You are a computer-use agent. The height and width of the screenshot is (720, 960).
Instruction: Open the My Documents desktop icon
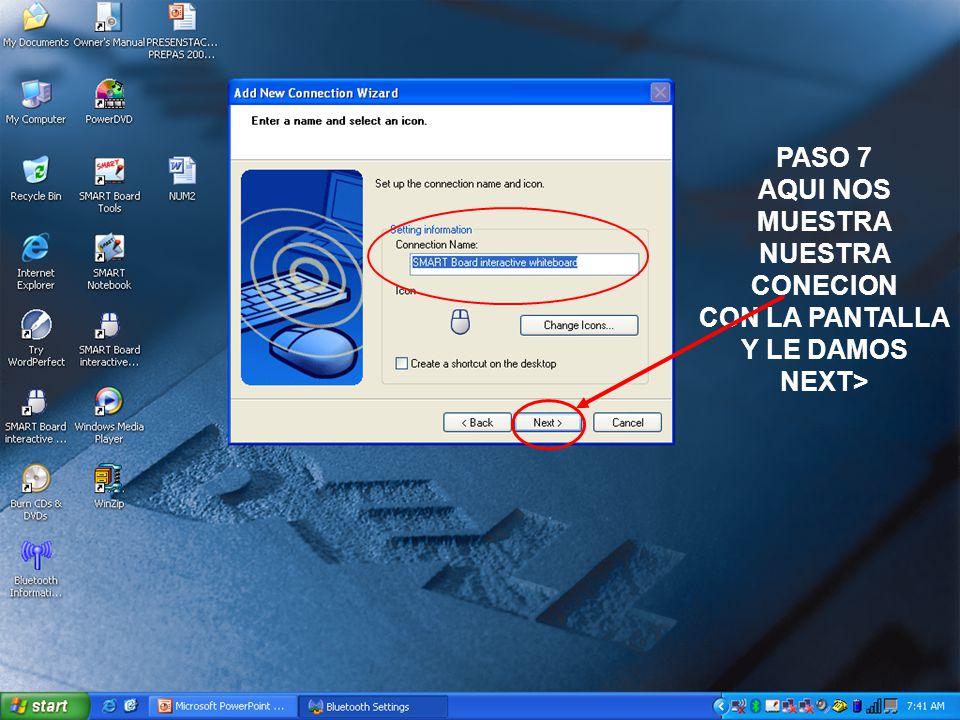tap(36, 25)
